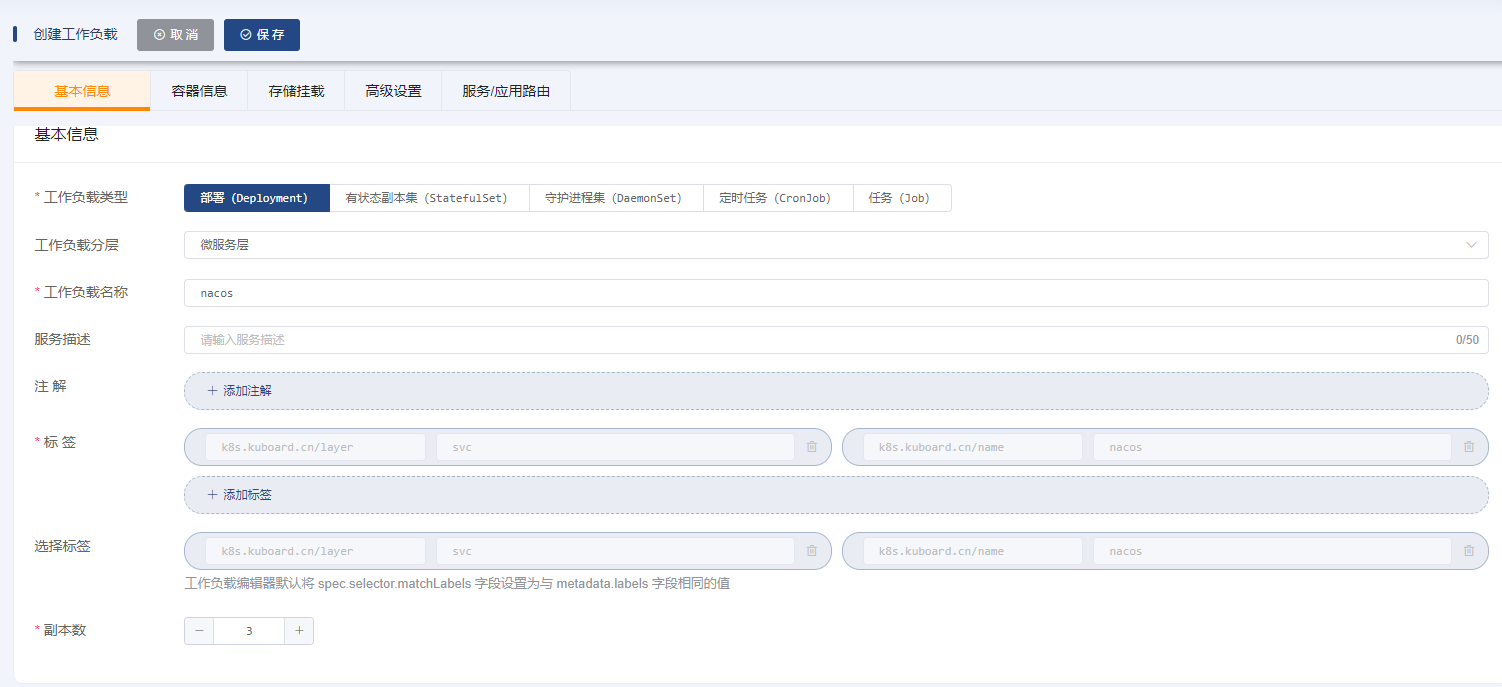Decrease replica count with minus button
1502x687 pixels.
point(199,631)
